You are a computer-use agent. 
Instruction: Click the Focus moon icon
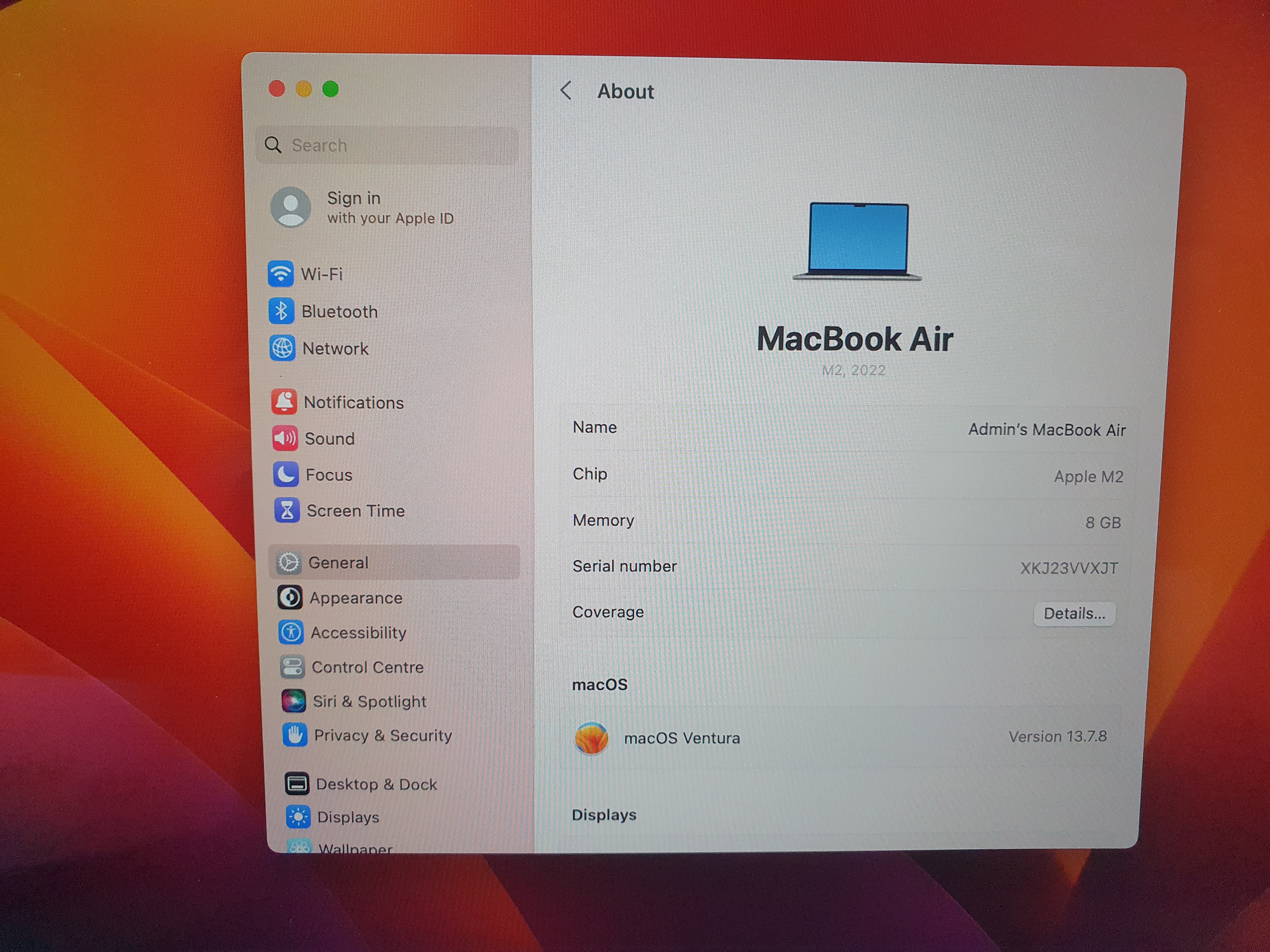coord(286,474)
